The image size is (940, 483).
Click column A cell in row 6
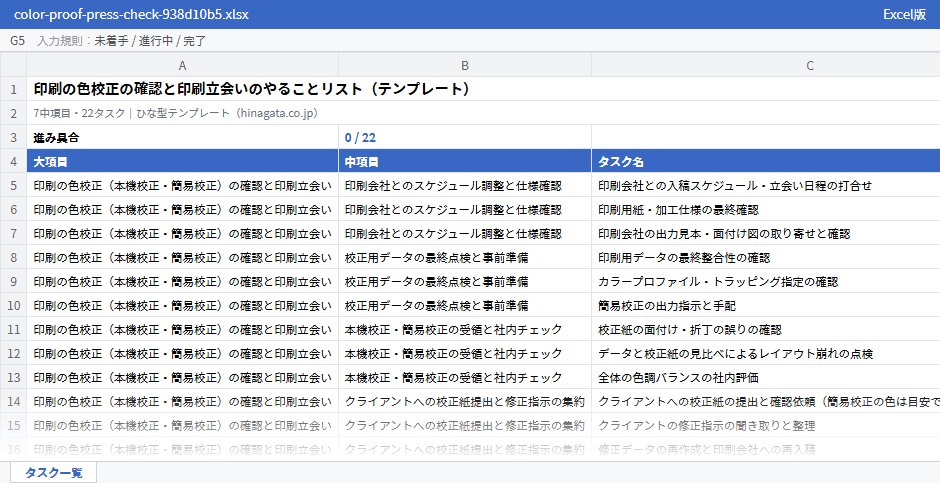tap(182, 210)
